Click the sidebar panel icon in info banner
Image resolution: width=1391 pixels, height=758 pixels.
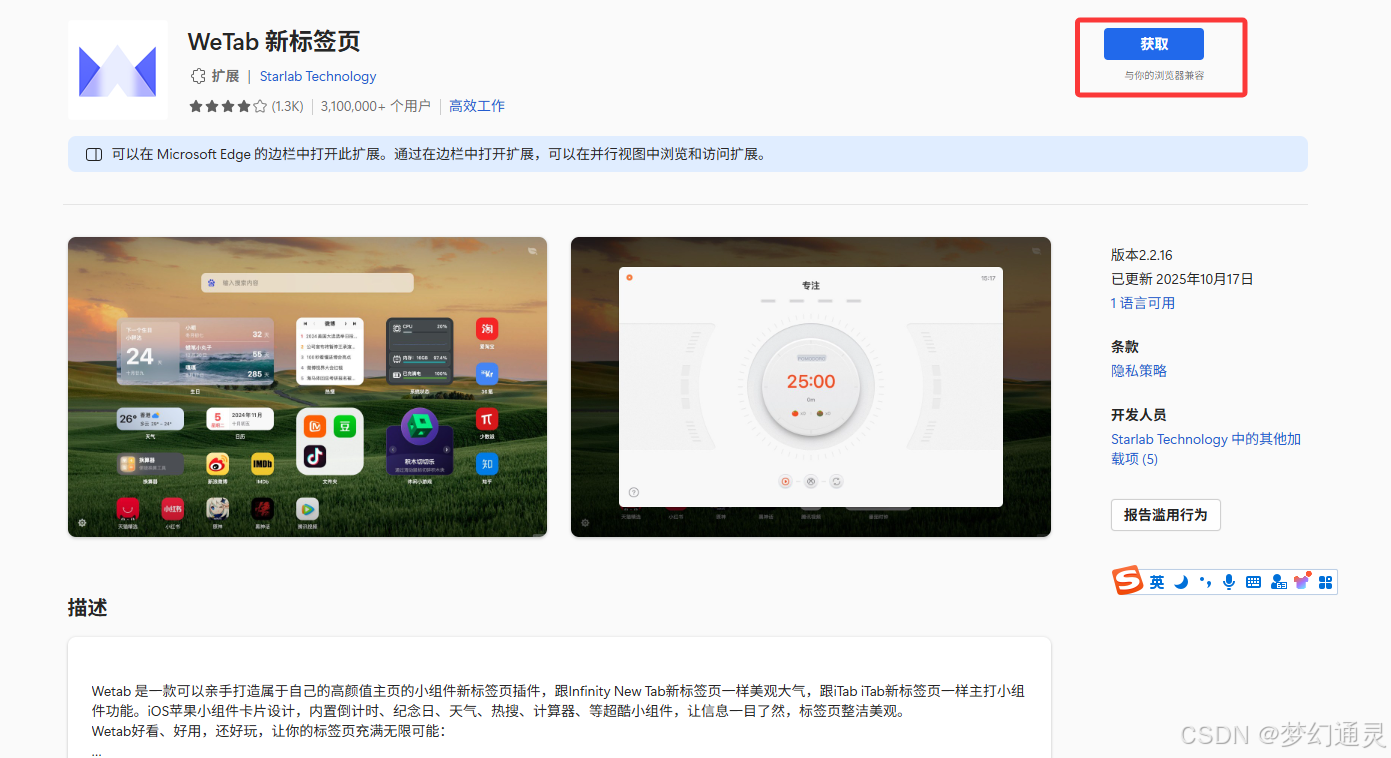point(94,155)
